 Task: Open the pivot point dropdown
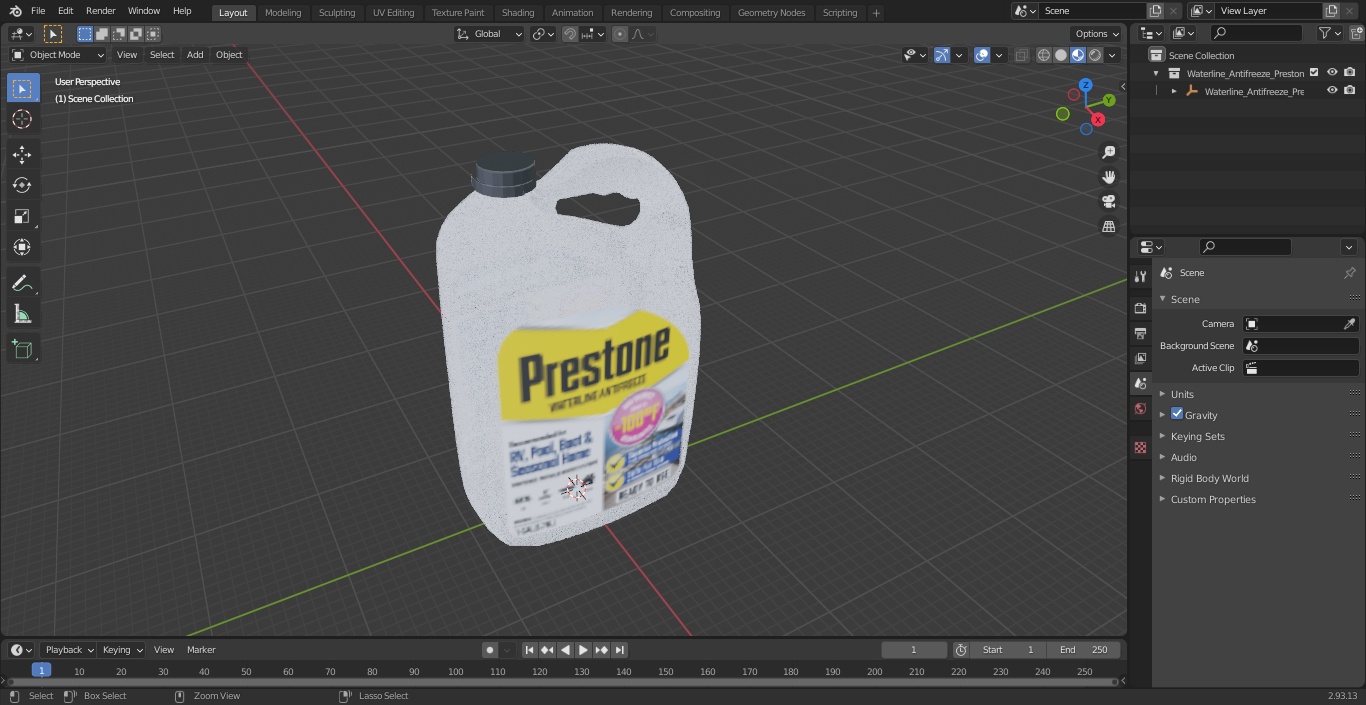pyautogui.click(x=543, y=34)
